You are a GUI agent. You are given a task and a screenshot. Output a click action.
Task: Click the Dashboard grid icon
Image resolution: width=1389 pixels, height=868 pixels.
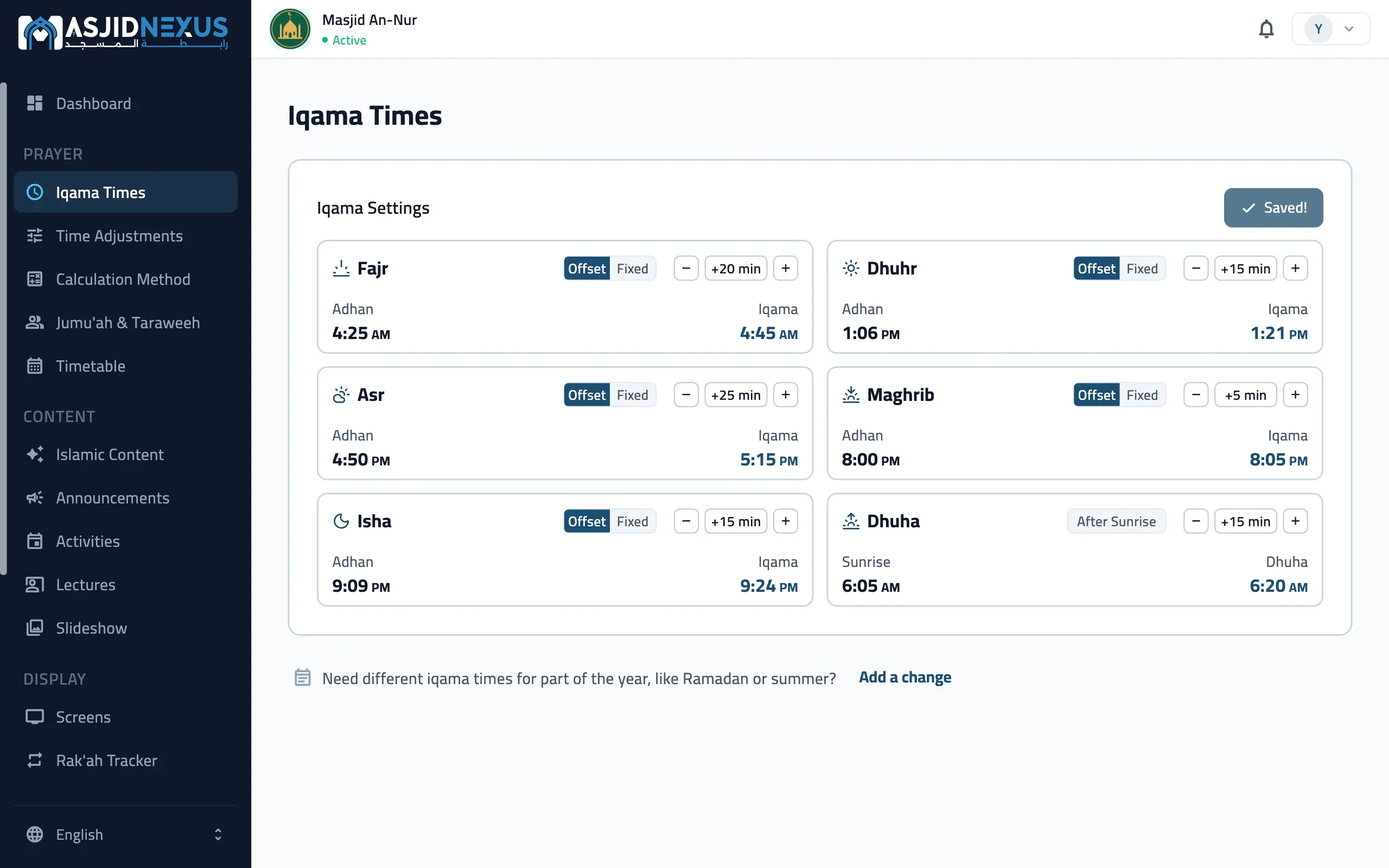(x=35, y=103)
